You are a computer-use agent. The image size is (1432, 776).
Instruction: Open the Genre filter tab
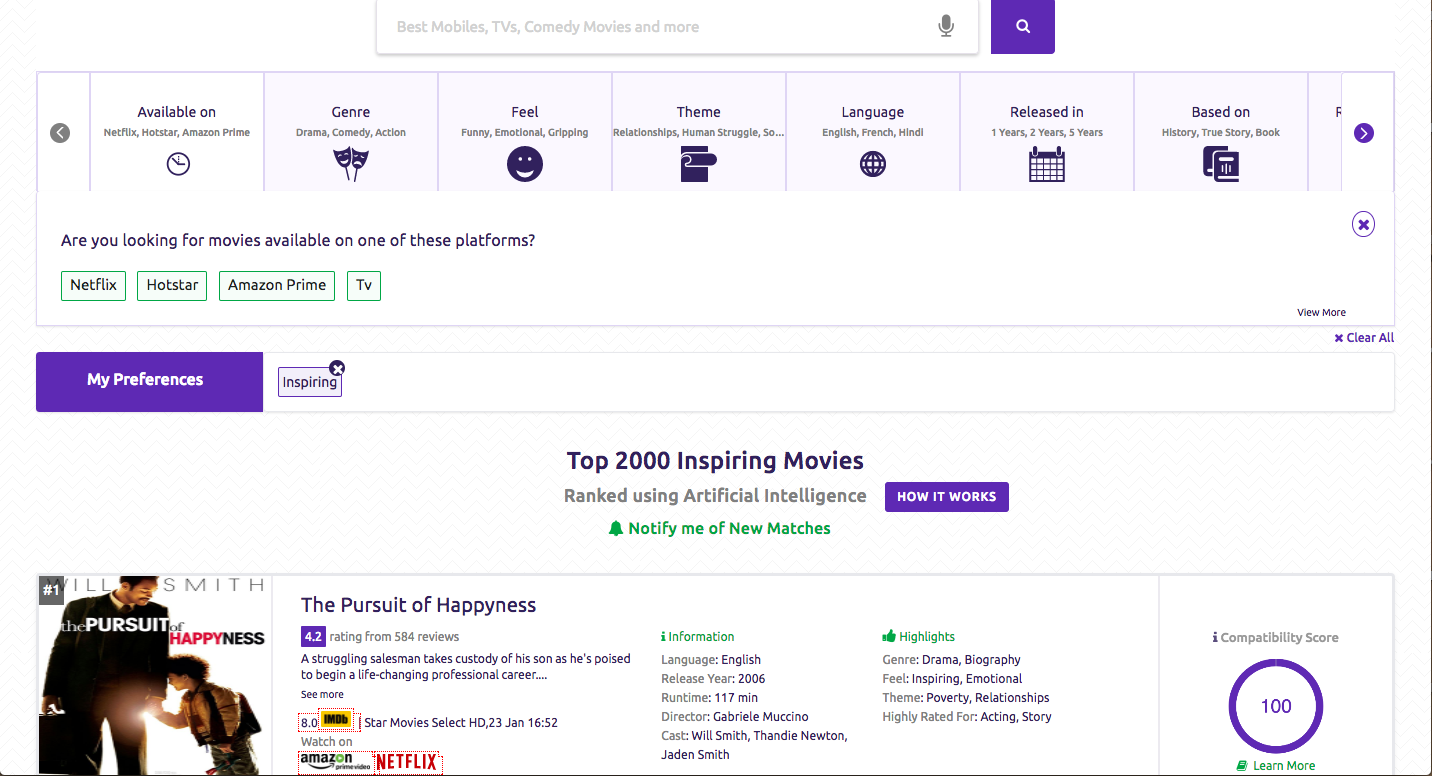coord(351,131)
